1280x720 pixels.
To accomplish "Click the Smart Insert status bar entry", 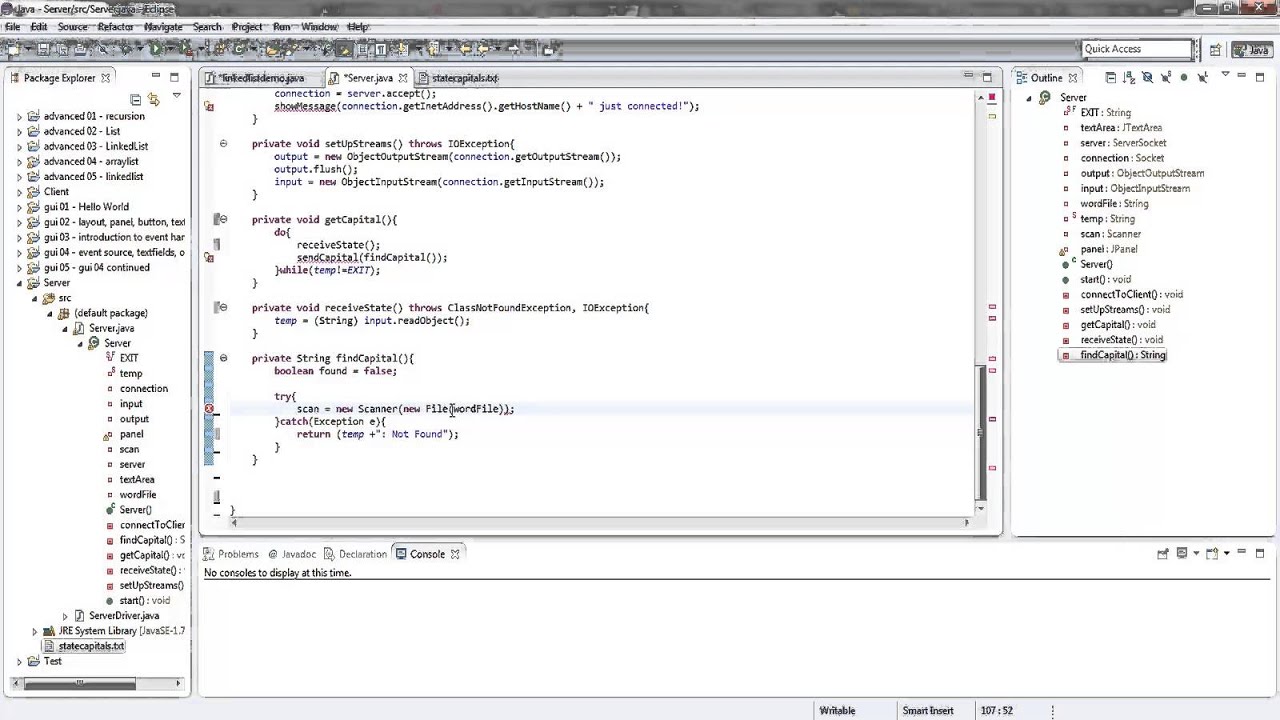I will [928, 711].
